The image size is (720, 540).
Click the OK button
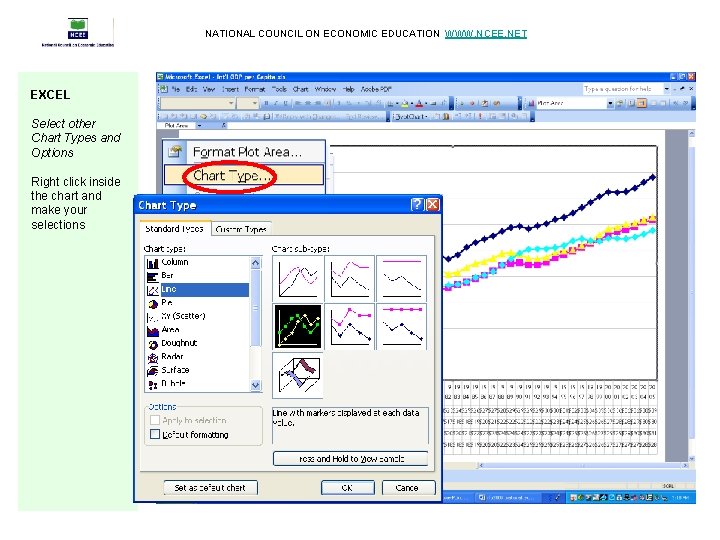pos(348,488)
